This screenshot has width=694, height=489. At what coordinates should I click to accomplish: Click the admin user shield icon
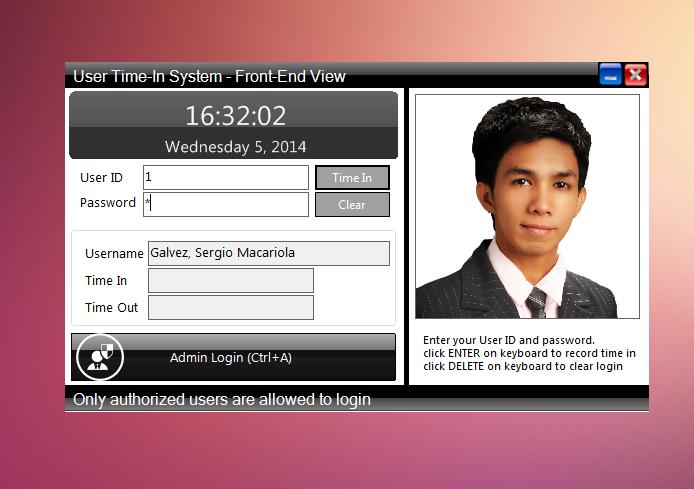click(x=100, y=357)
